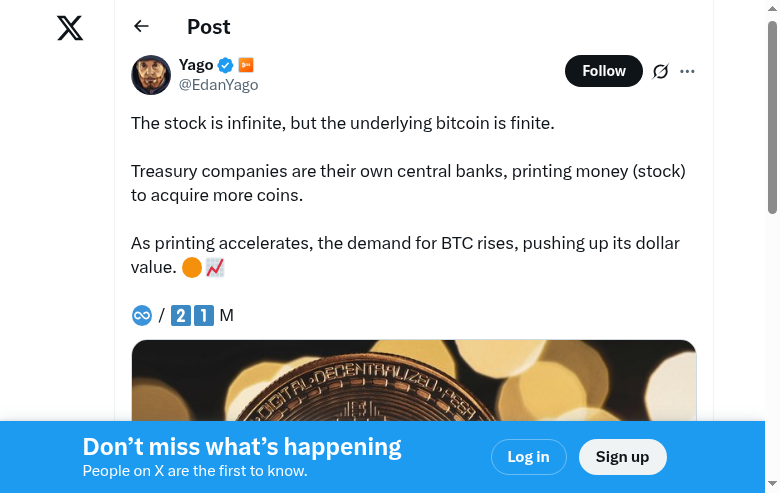Click the "Don't miss what's happening" banner text

[242, 447]
